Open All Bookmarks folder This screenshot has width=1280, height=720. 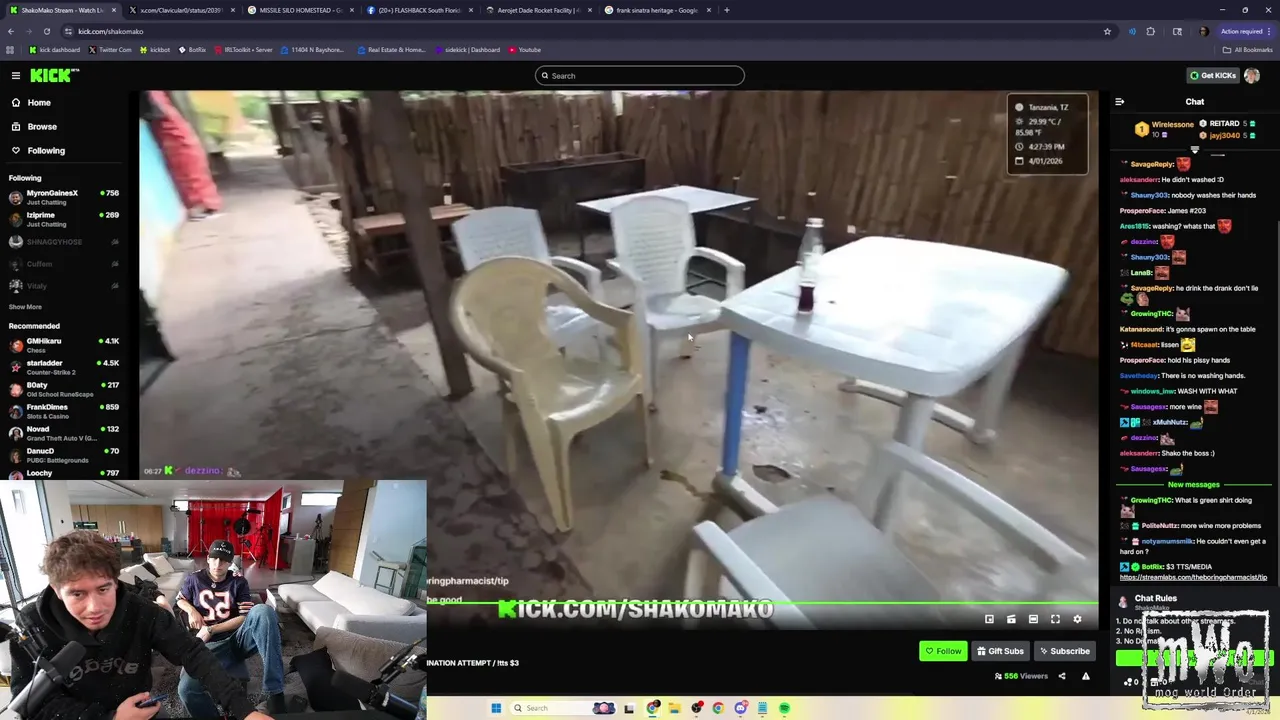[x=1247, y=49]
